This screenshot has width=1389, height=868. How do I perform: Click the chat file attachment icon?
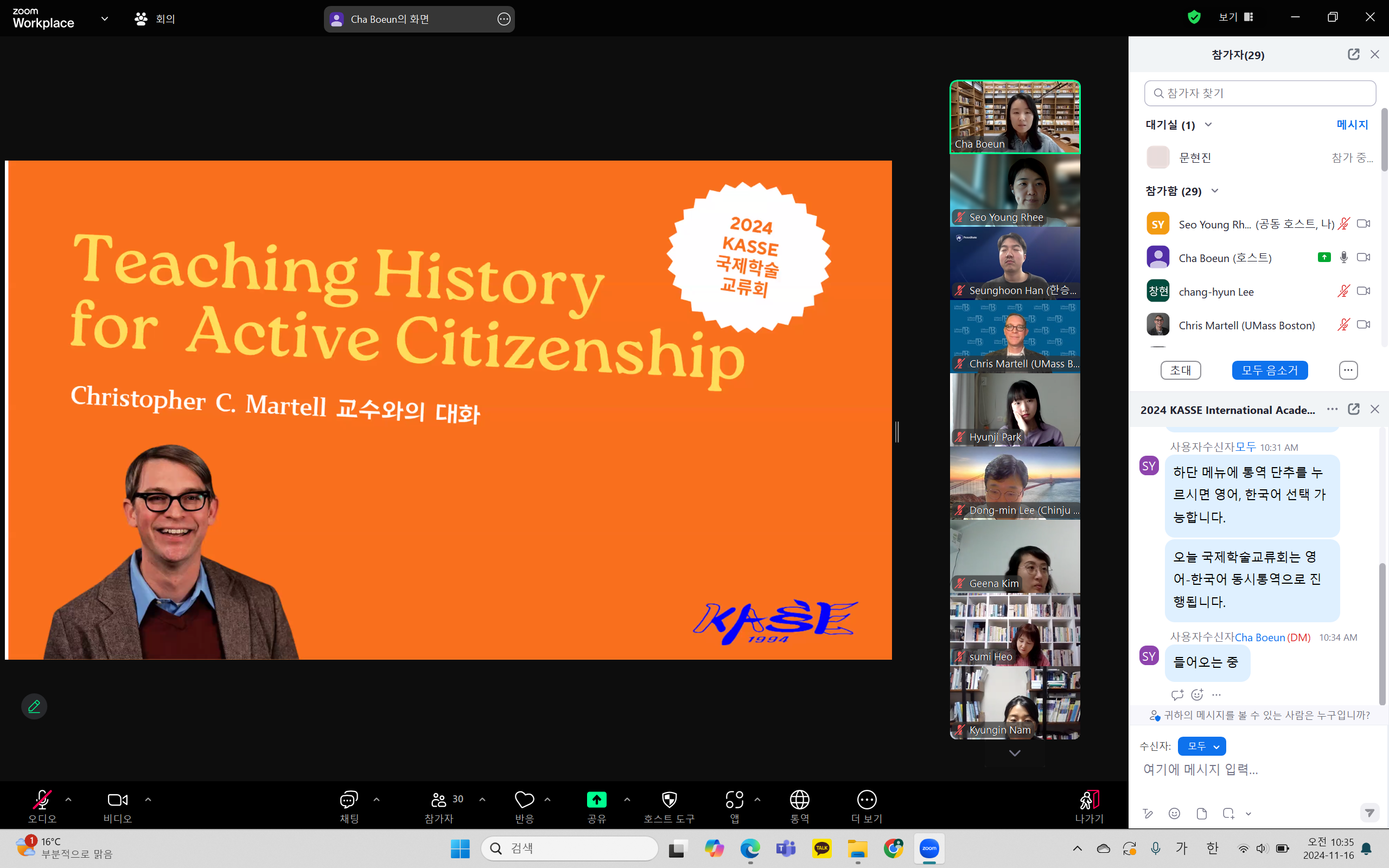click(1201, 813)
